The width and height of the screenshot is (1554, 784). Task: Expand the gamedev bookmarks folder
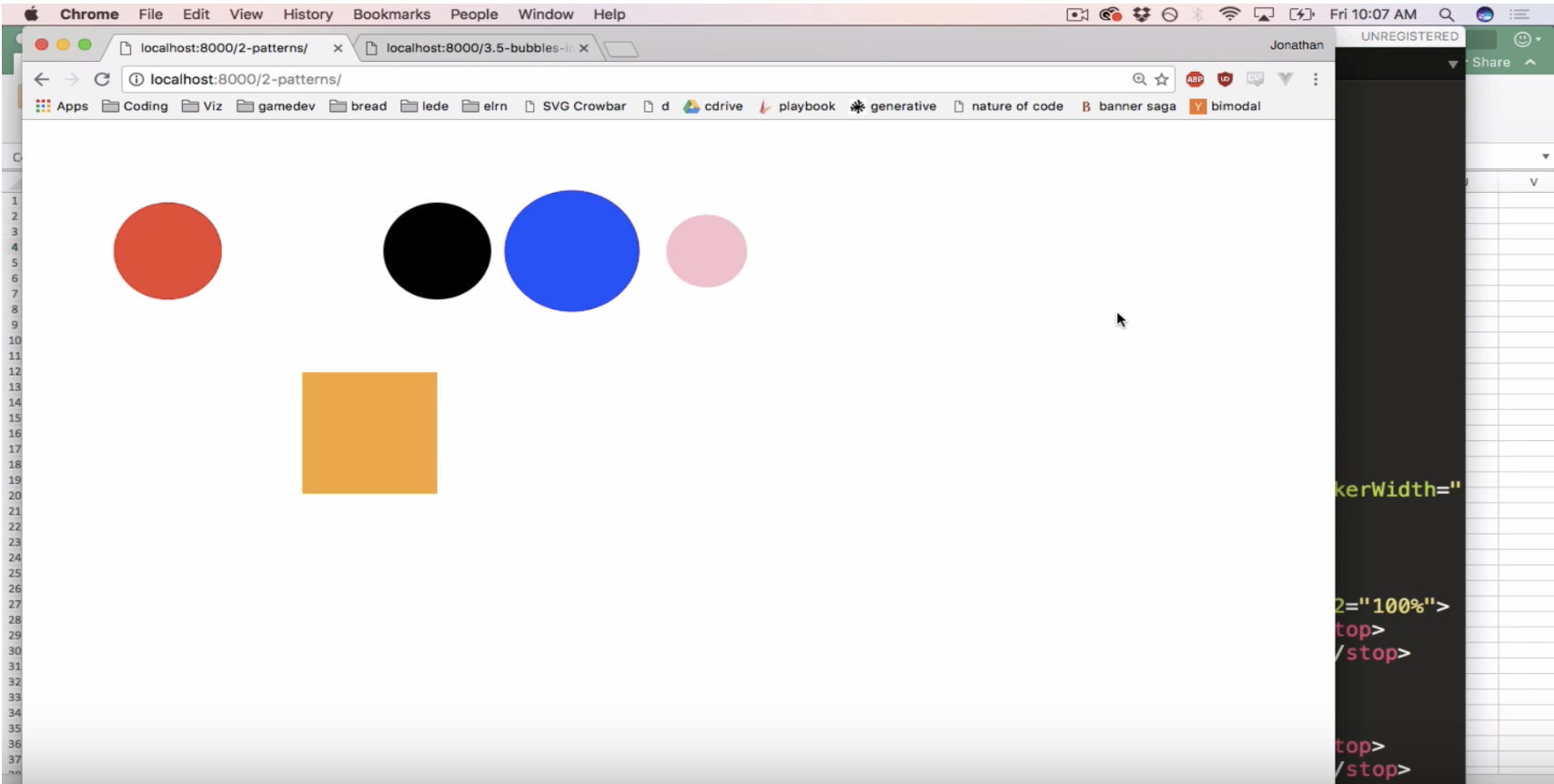tap(276, 106)
